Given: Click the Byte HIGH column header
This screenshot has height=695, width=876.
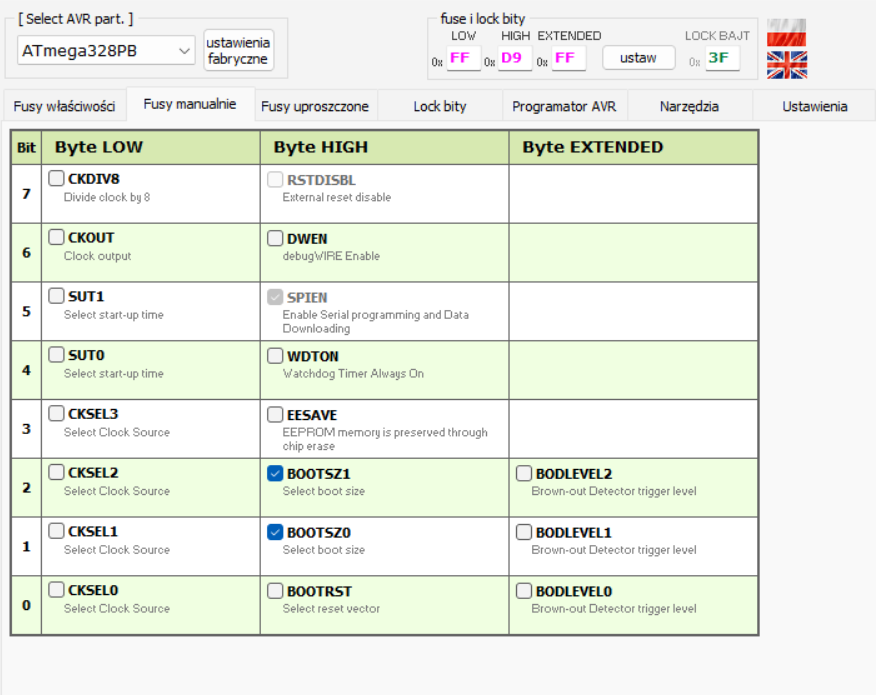Looking at the screenshot, I should tap(384, 147).
